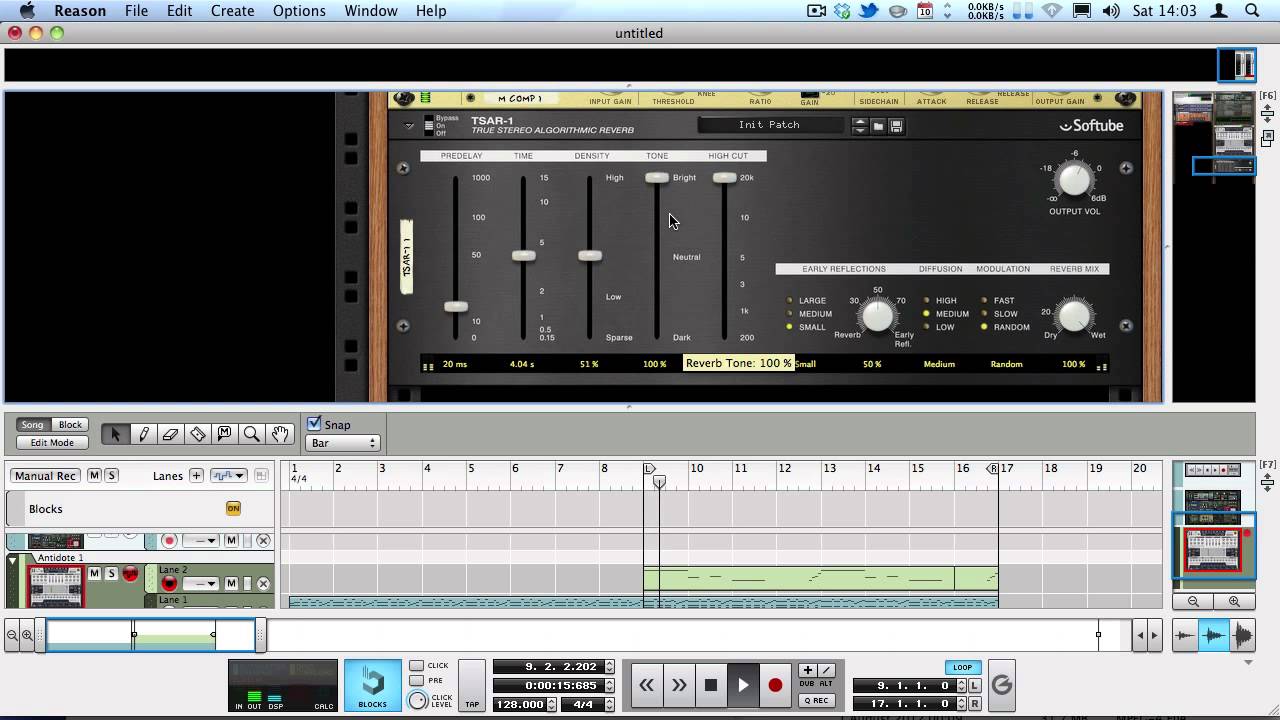Open the Options menu
The image size is (1280, 720).
[x=299, y=11]
